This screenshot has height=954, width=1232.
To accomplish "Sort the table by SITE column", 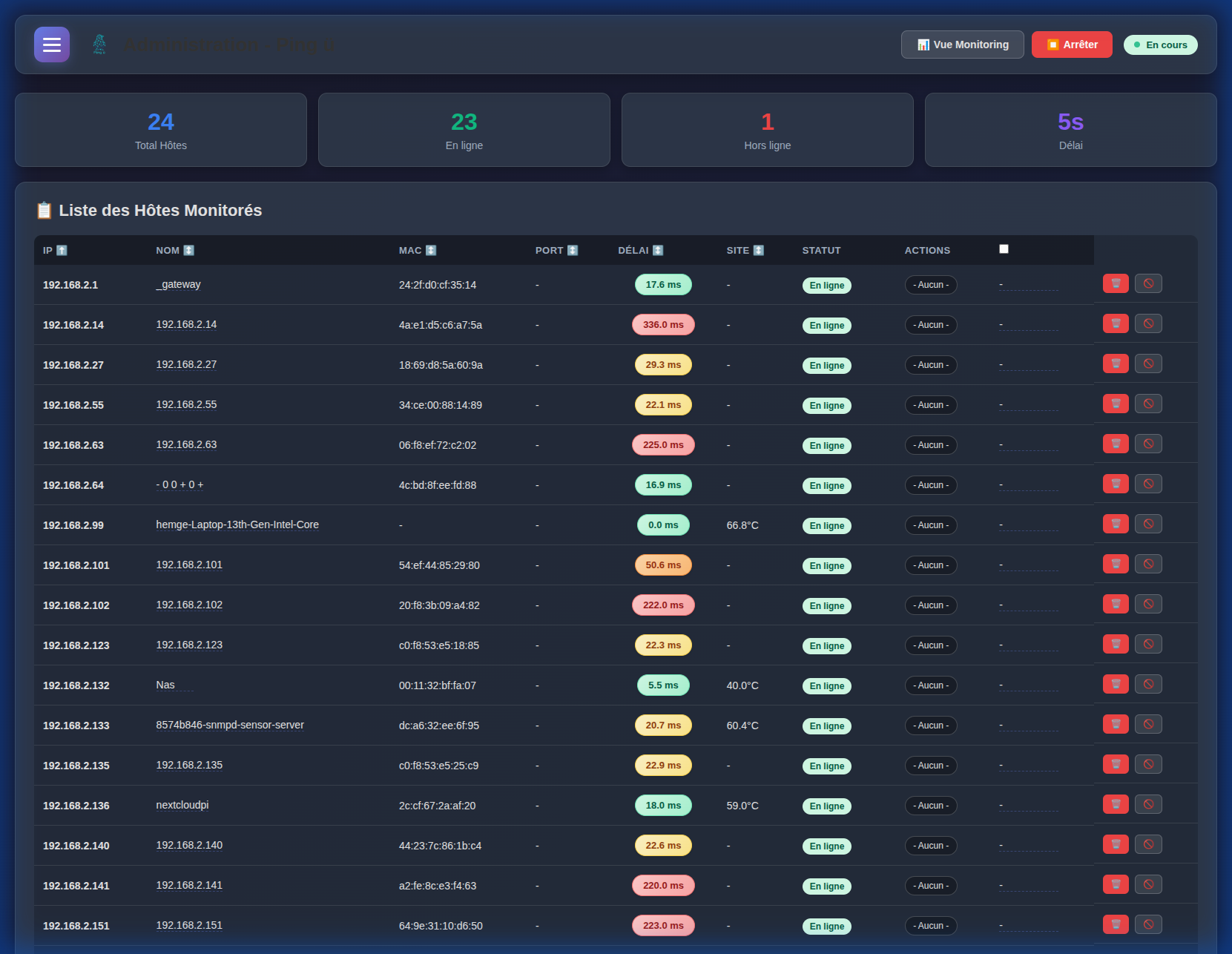I will (758, 250).
